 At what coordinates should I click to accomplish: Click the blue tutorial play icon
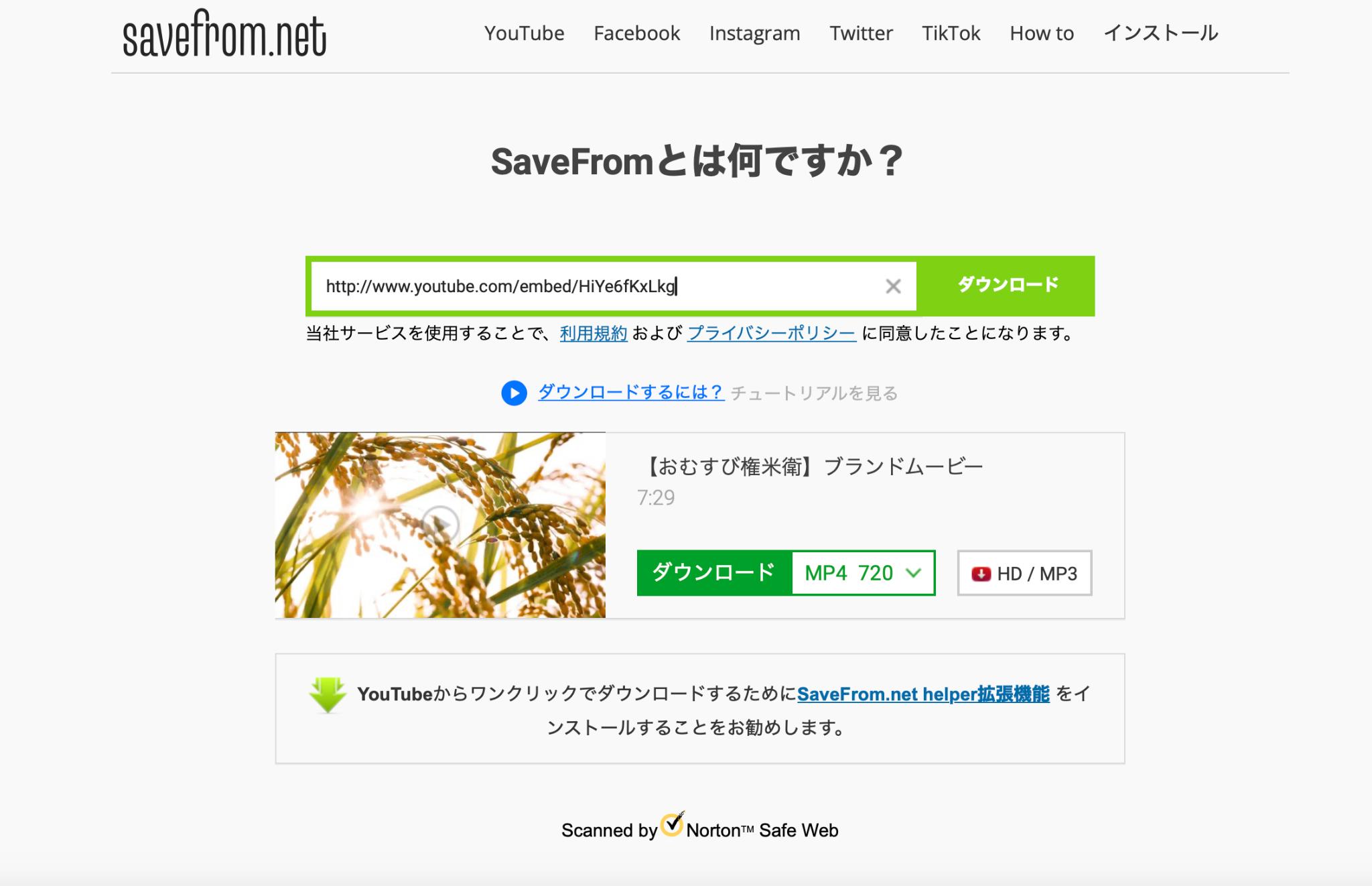coord(514,393)
